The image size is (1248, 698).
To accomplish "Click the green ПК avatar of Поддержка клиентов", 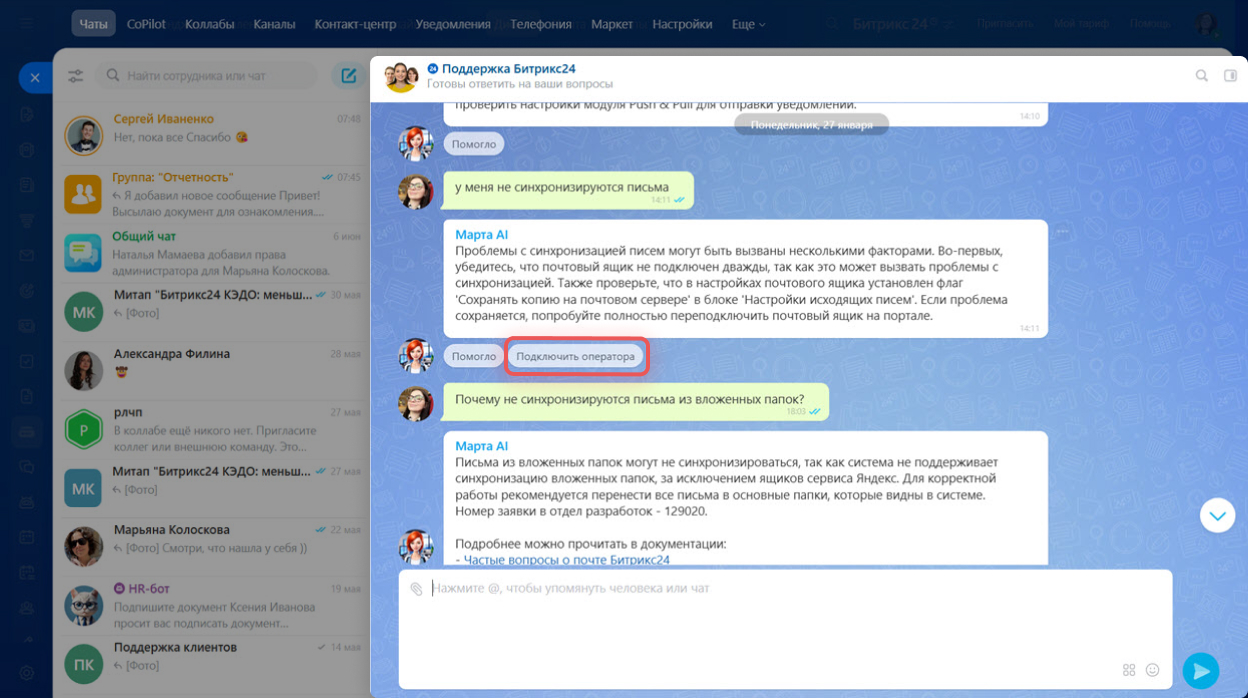I will (84, 665).
